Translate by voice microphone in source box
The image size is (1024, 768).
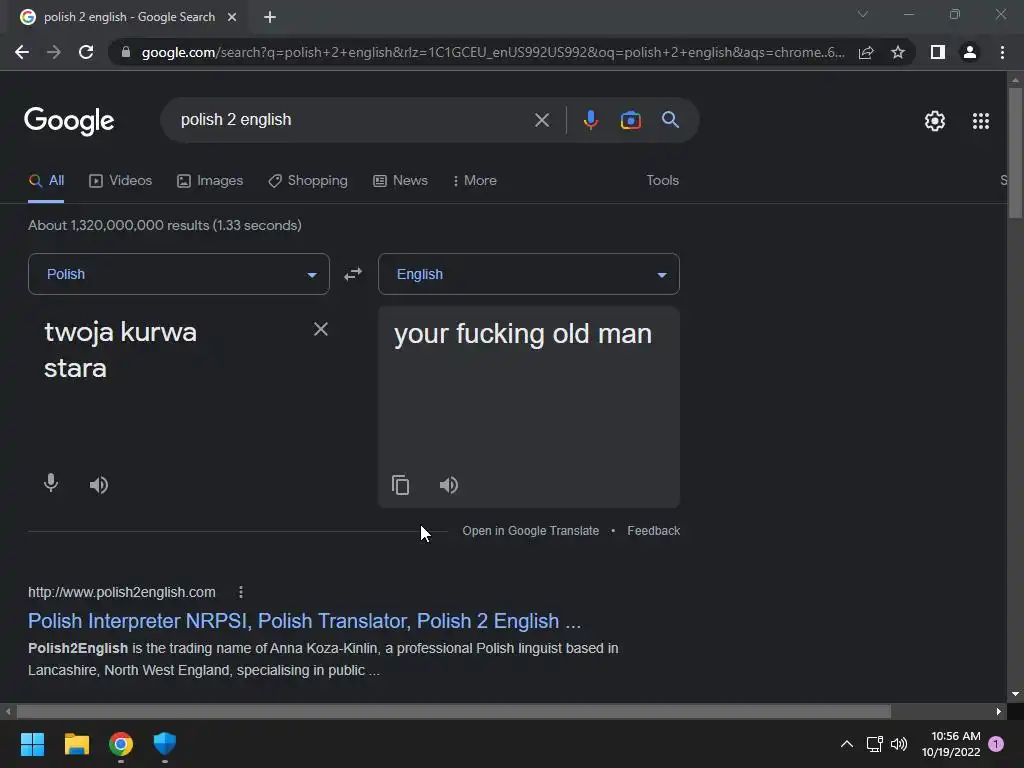[x=51, y=483]
